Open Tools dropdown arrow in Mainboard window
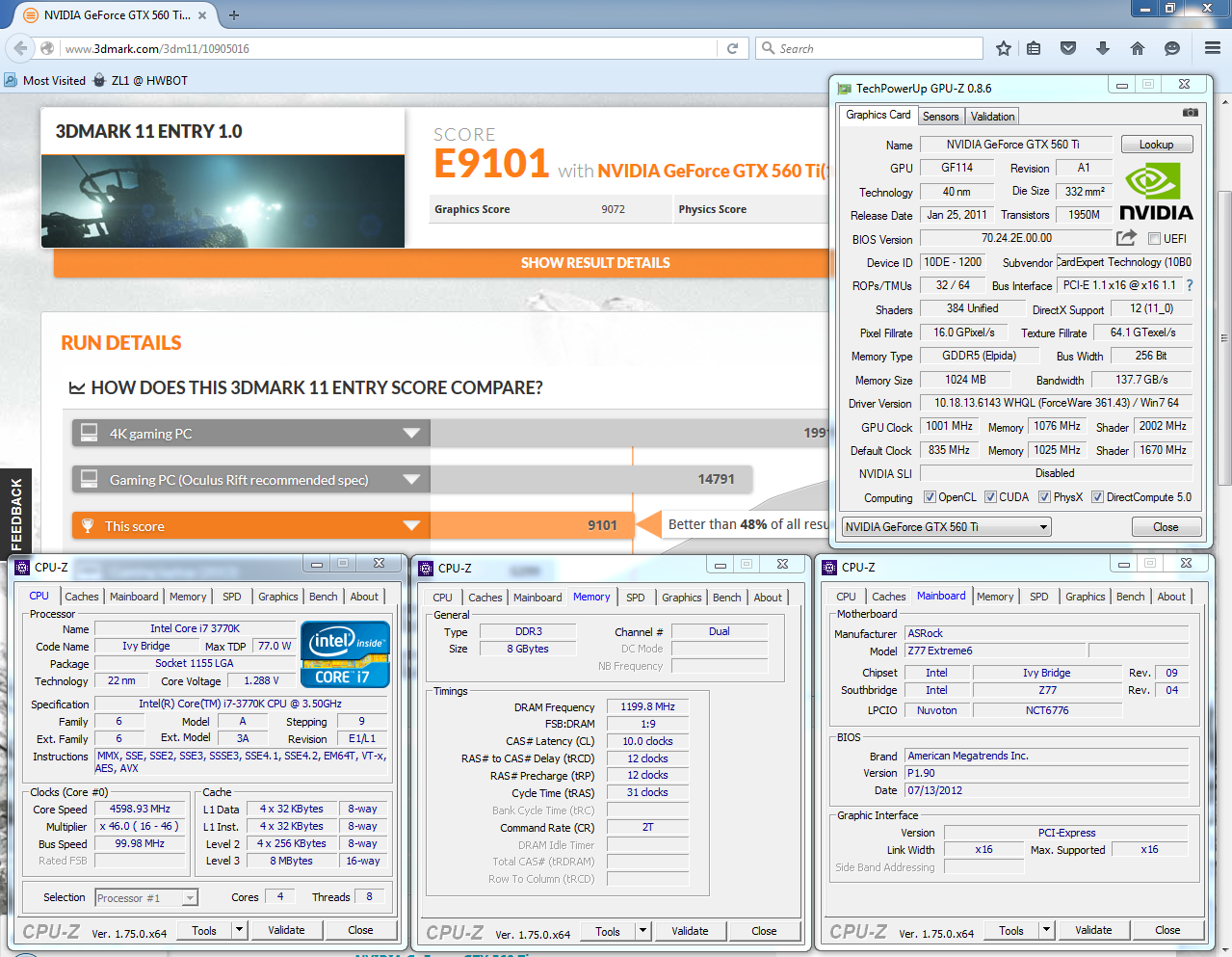Viewport: 1232px width, 957px height. pyautogui.click(x=1047, y=930)
